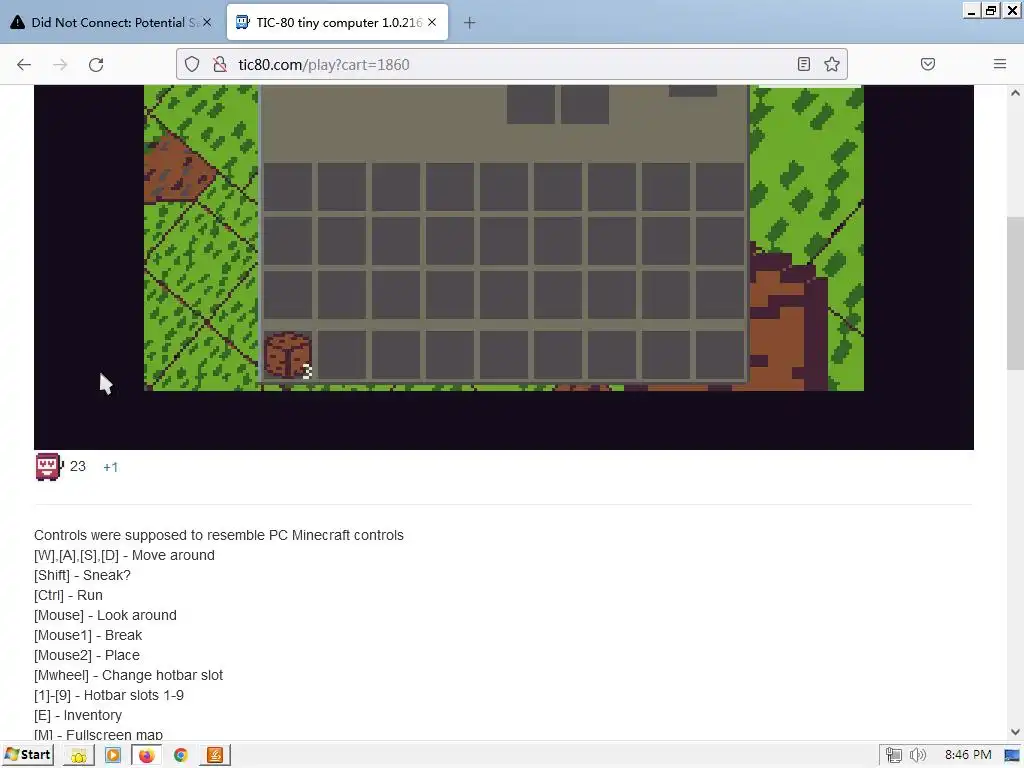Open the cart author avatar icon

48,467
